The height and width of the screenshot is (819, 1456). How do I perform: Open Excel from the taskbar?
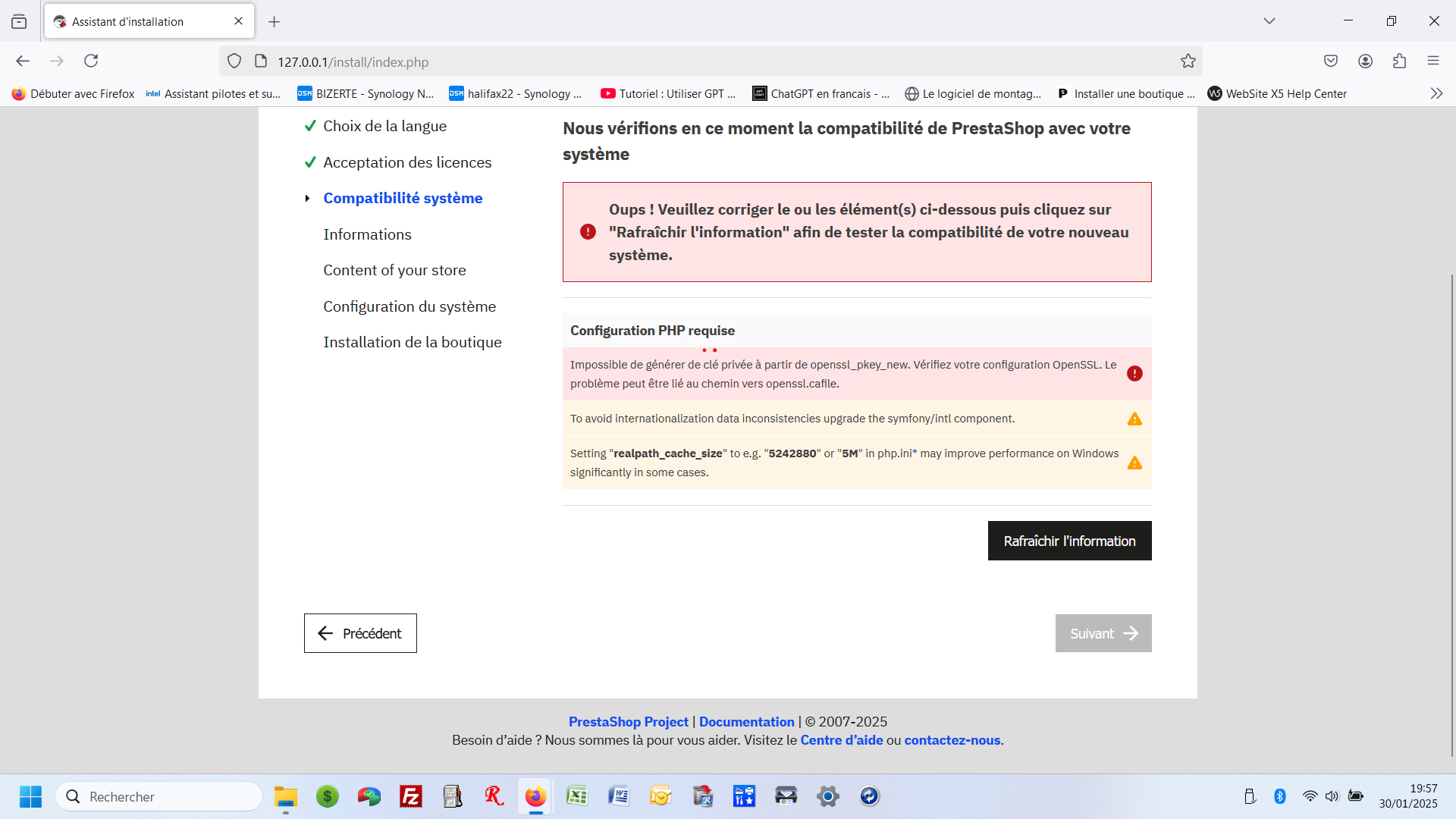577,796
